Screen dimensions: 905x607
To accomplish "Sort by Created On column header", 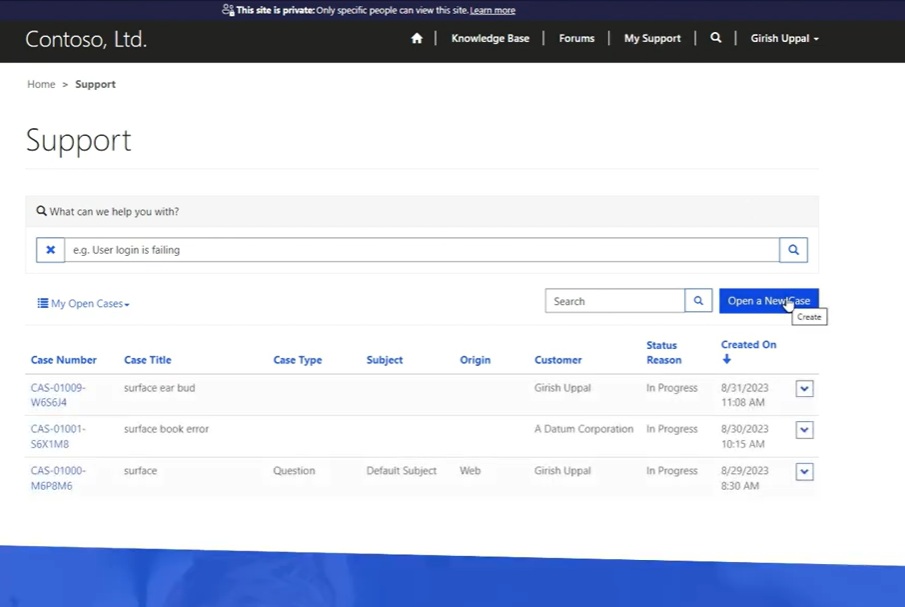I will point(748,345).
